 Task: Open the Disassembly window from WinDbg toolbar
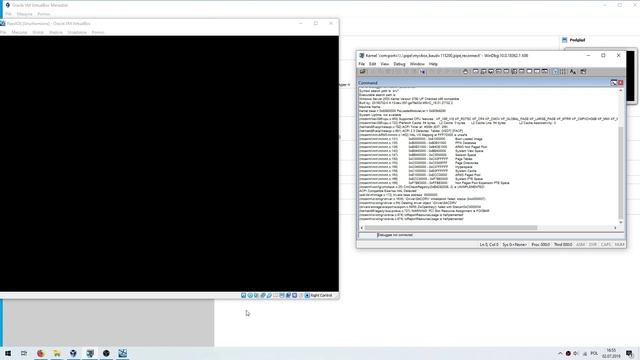click(522, 71)
